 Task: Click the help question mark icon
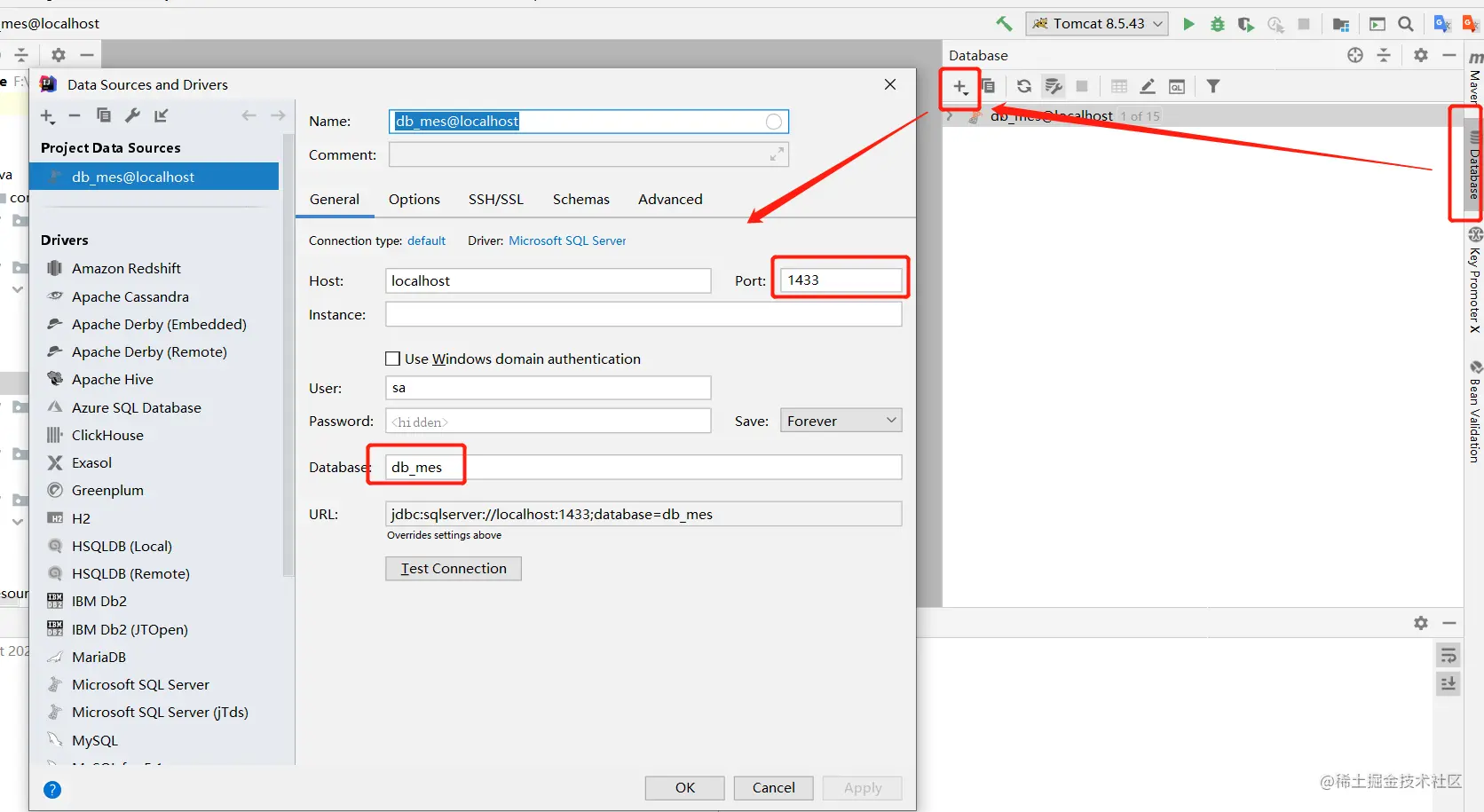pos(52,790)
